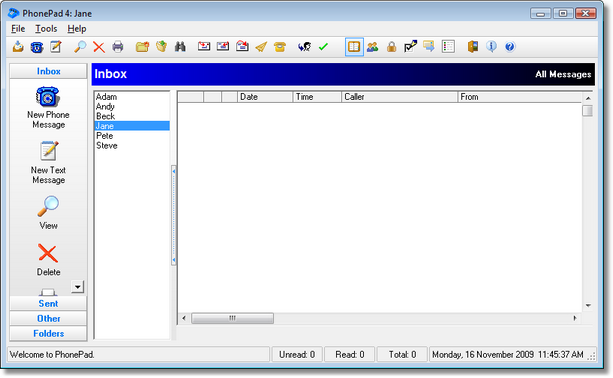Click the Read: 0 status panel
The image size is (613, 378).
coord(350,355)
